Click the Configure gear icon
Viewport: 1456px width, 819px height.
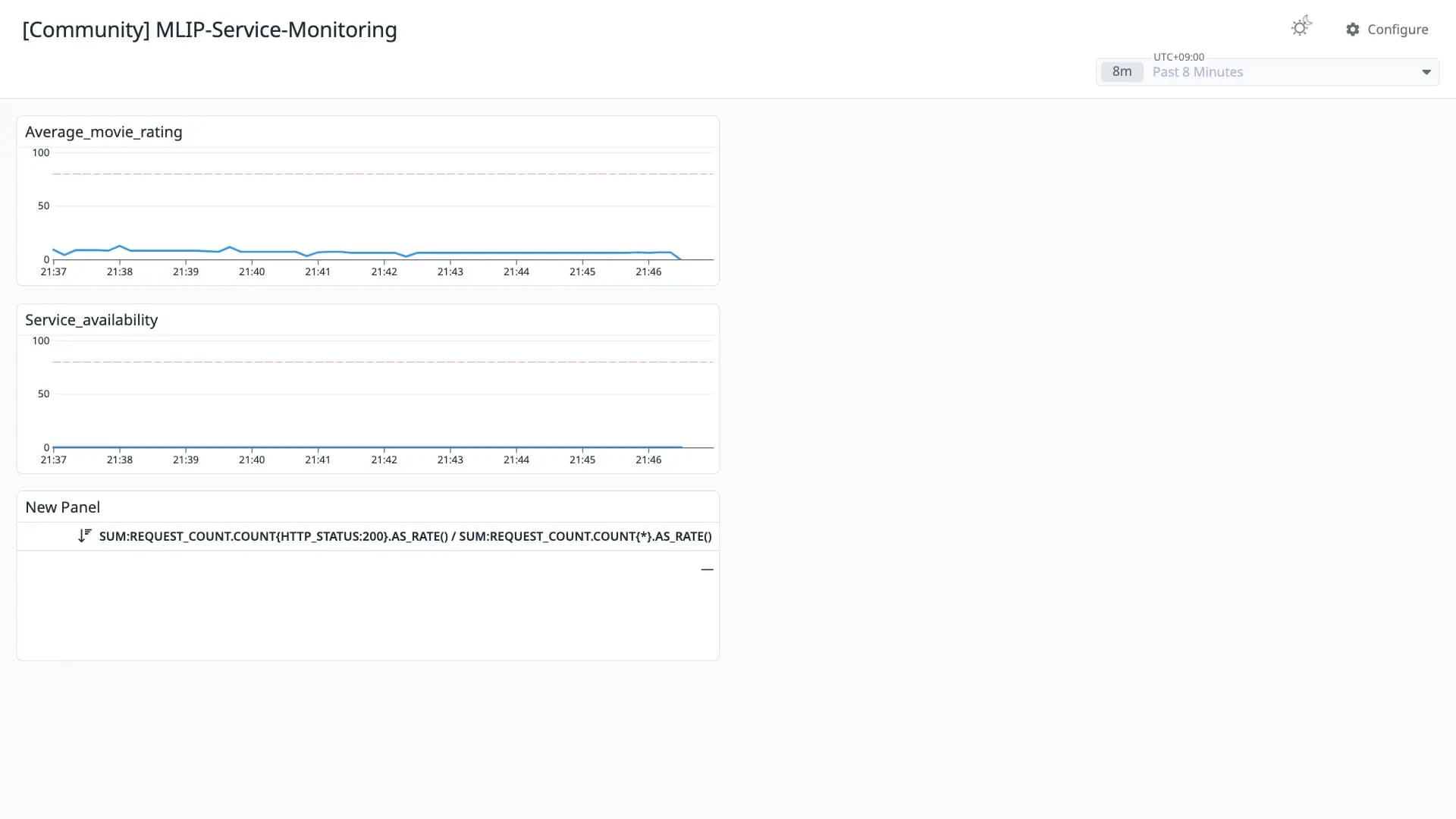coord(1353,30)
